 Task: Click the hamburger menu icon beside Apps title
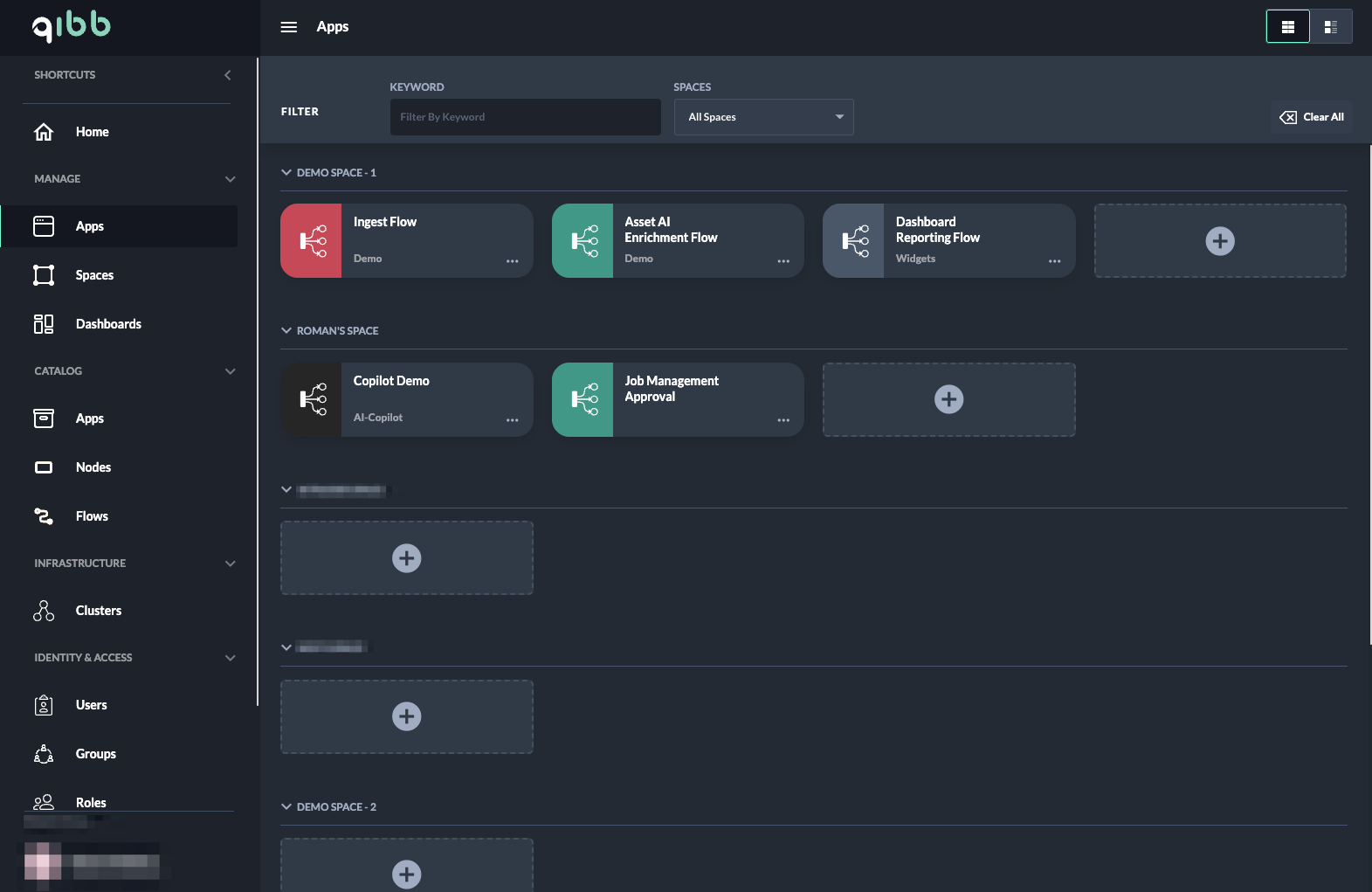tap(288, 27)
